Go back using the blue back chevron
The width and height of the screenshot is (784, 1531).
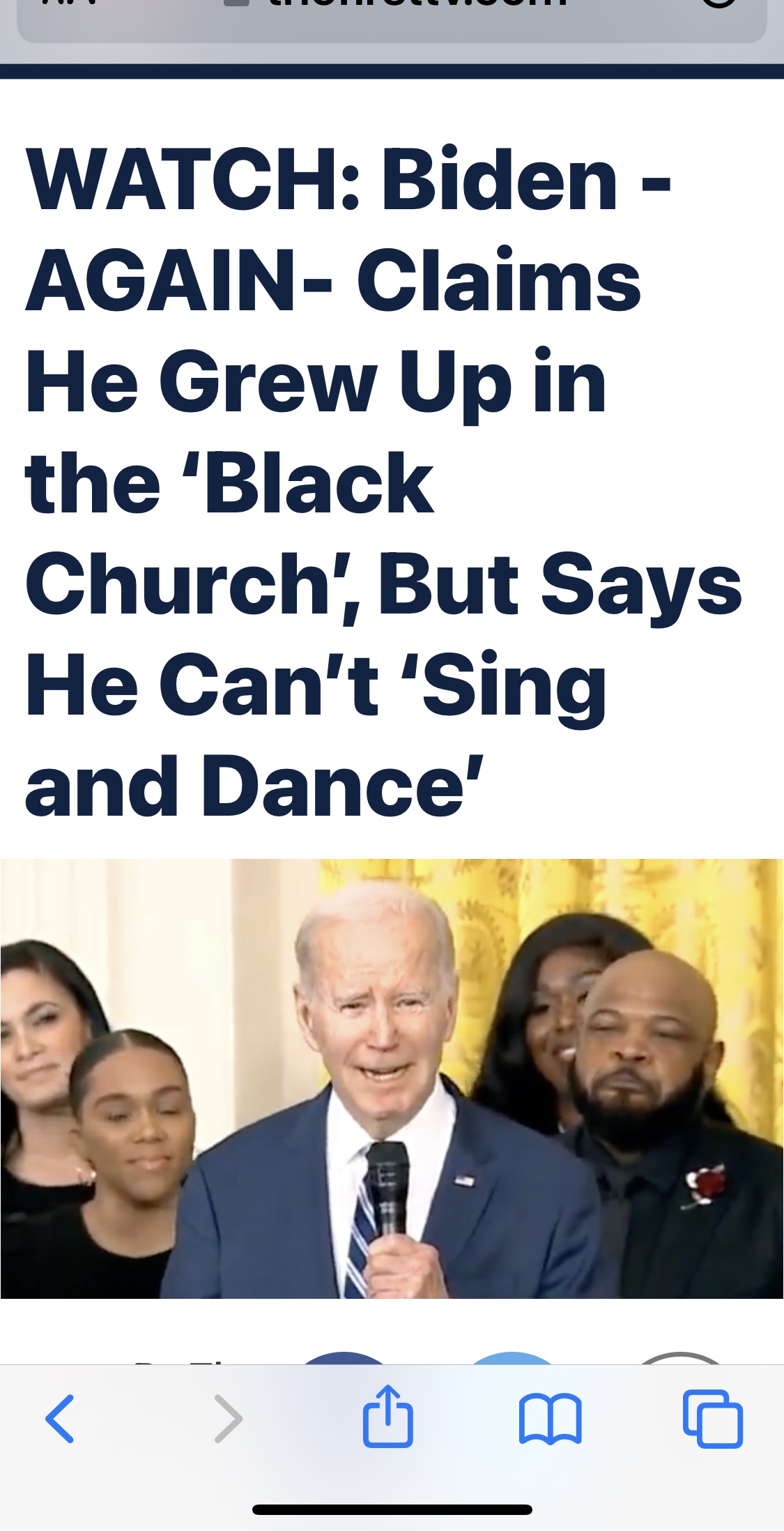60,1418
